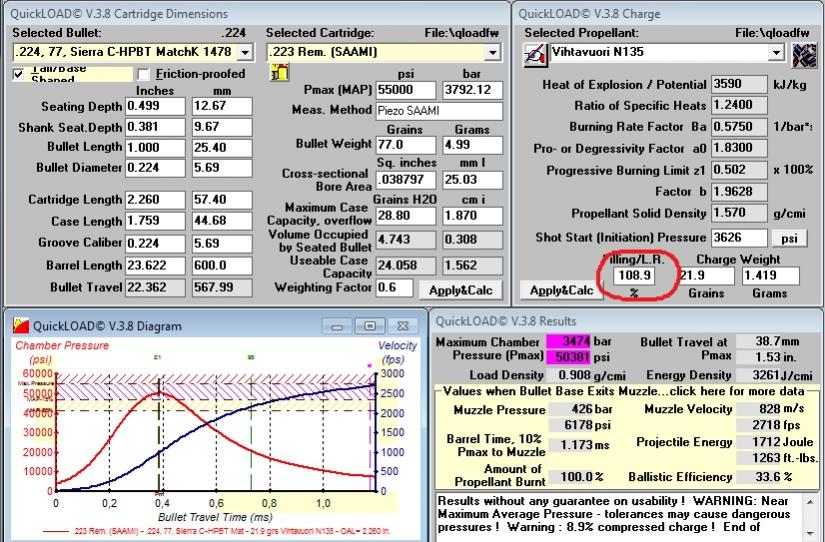Click the QuickLOAD Diagram window icon

[x=21, y=325]
